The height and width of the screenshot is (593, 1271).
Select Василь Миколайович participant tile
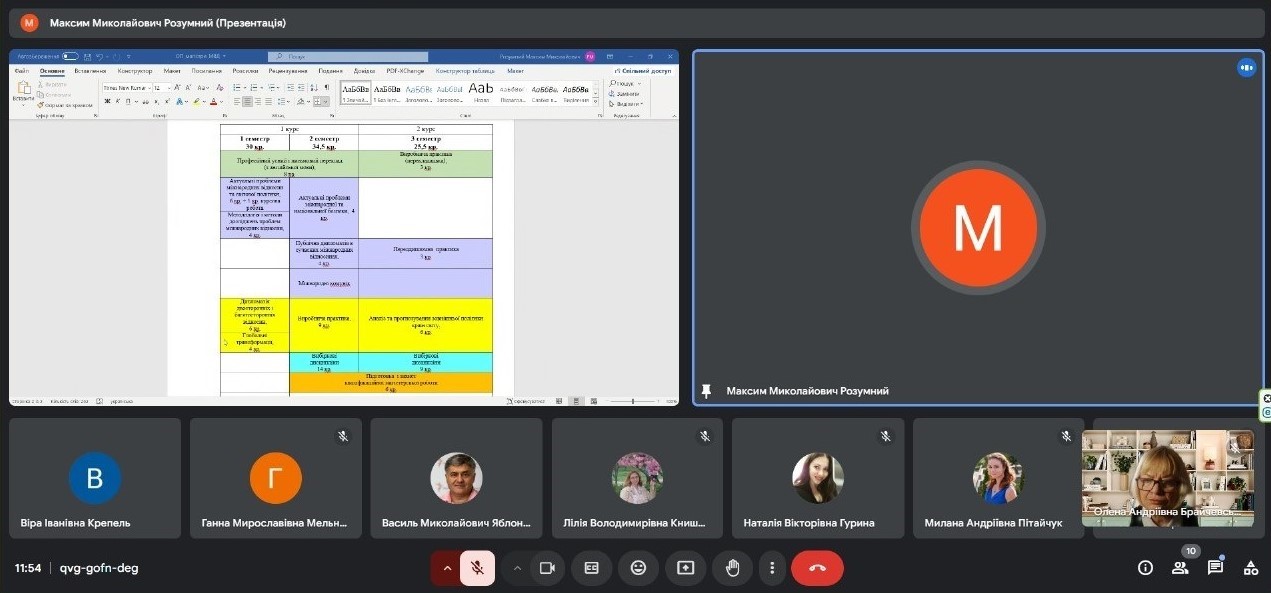pyautogui.click(x=456, y=478)
